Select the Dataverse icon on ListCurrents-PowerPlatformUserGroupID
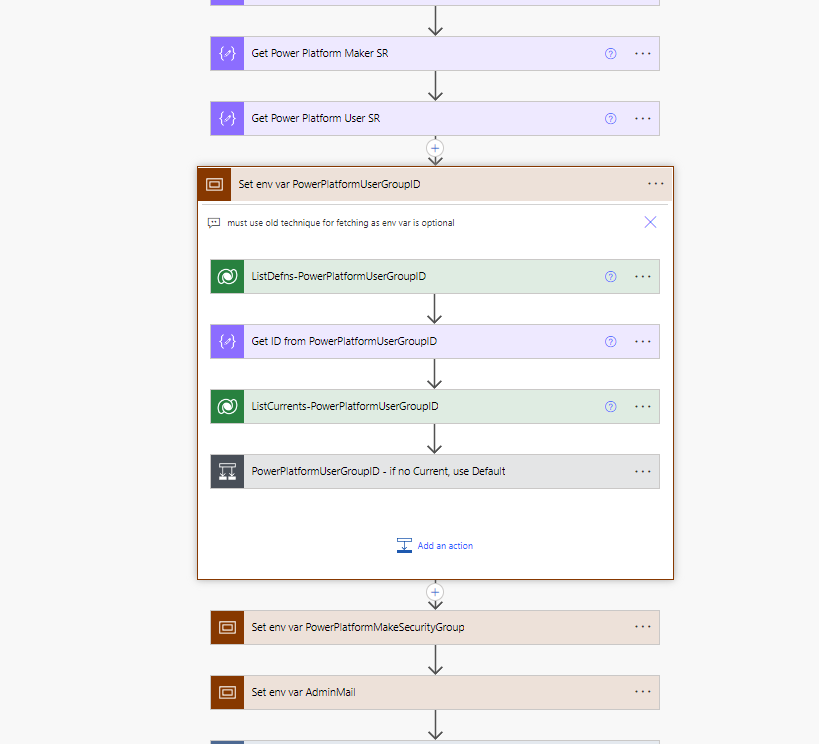The image size is (819, 744). [x=227, y=406]
